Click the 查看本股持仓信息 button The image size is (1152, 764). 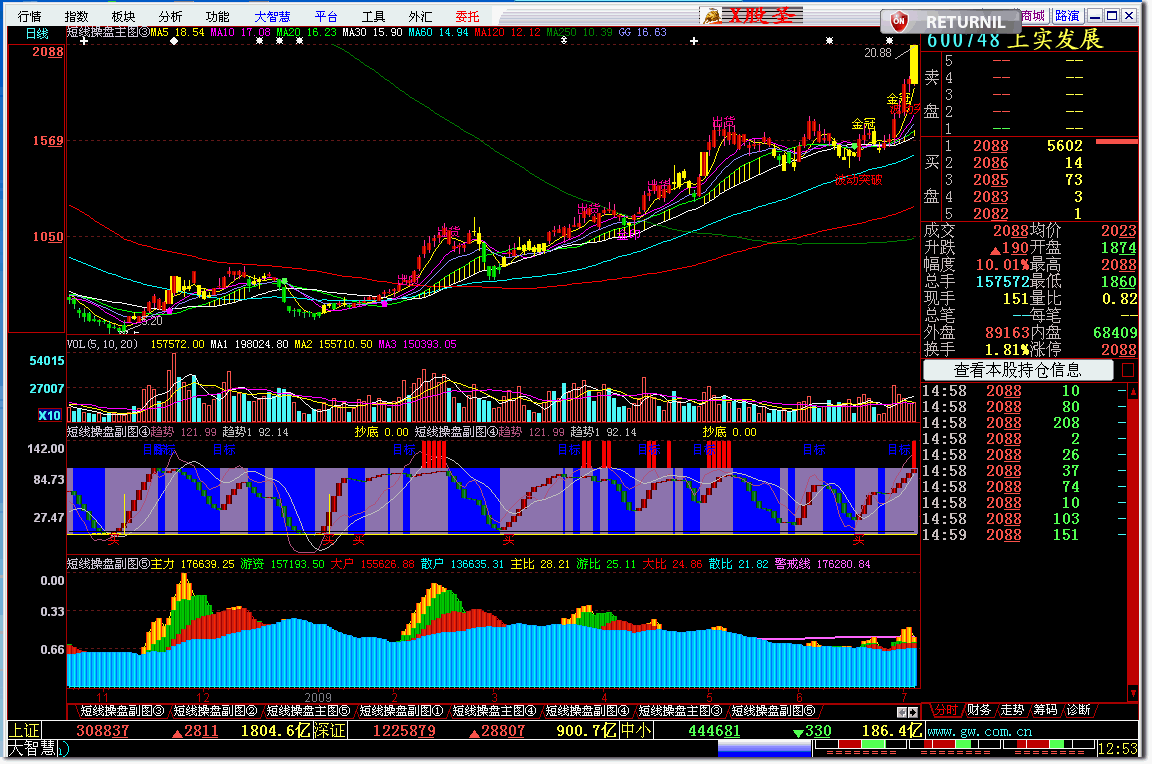coord(1018,370)
